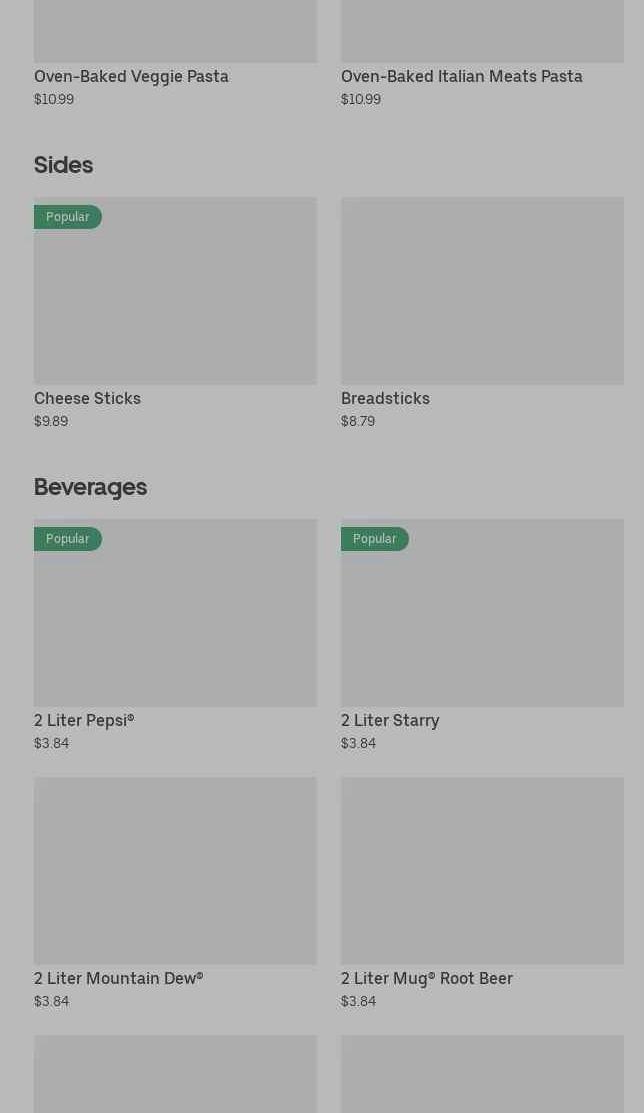Open 2 Liter Mug Root Beer image
This screenshot has width=644, height=1113.
482,870
